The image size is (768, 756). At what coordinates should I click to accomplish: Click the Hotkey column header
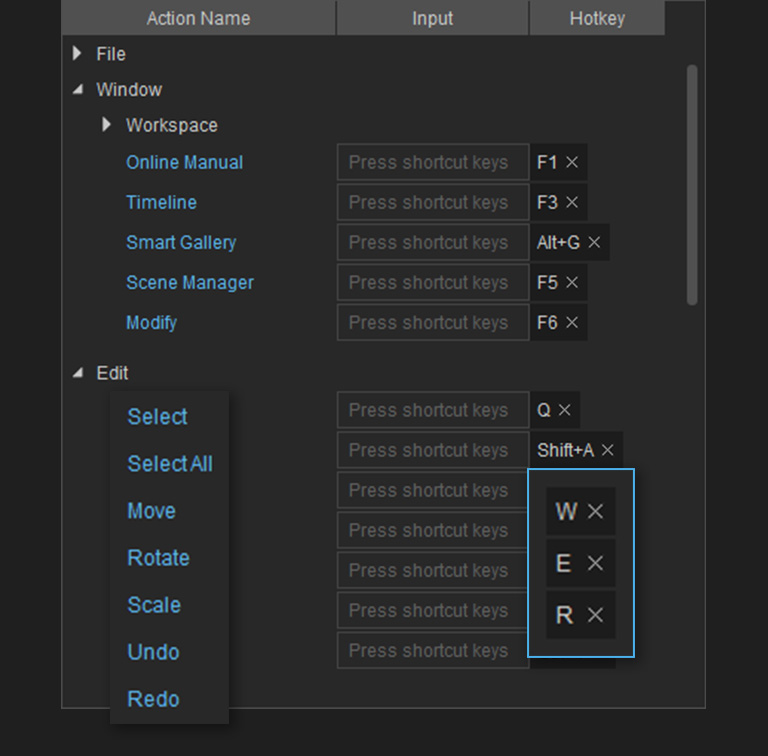coord(596,18)
